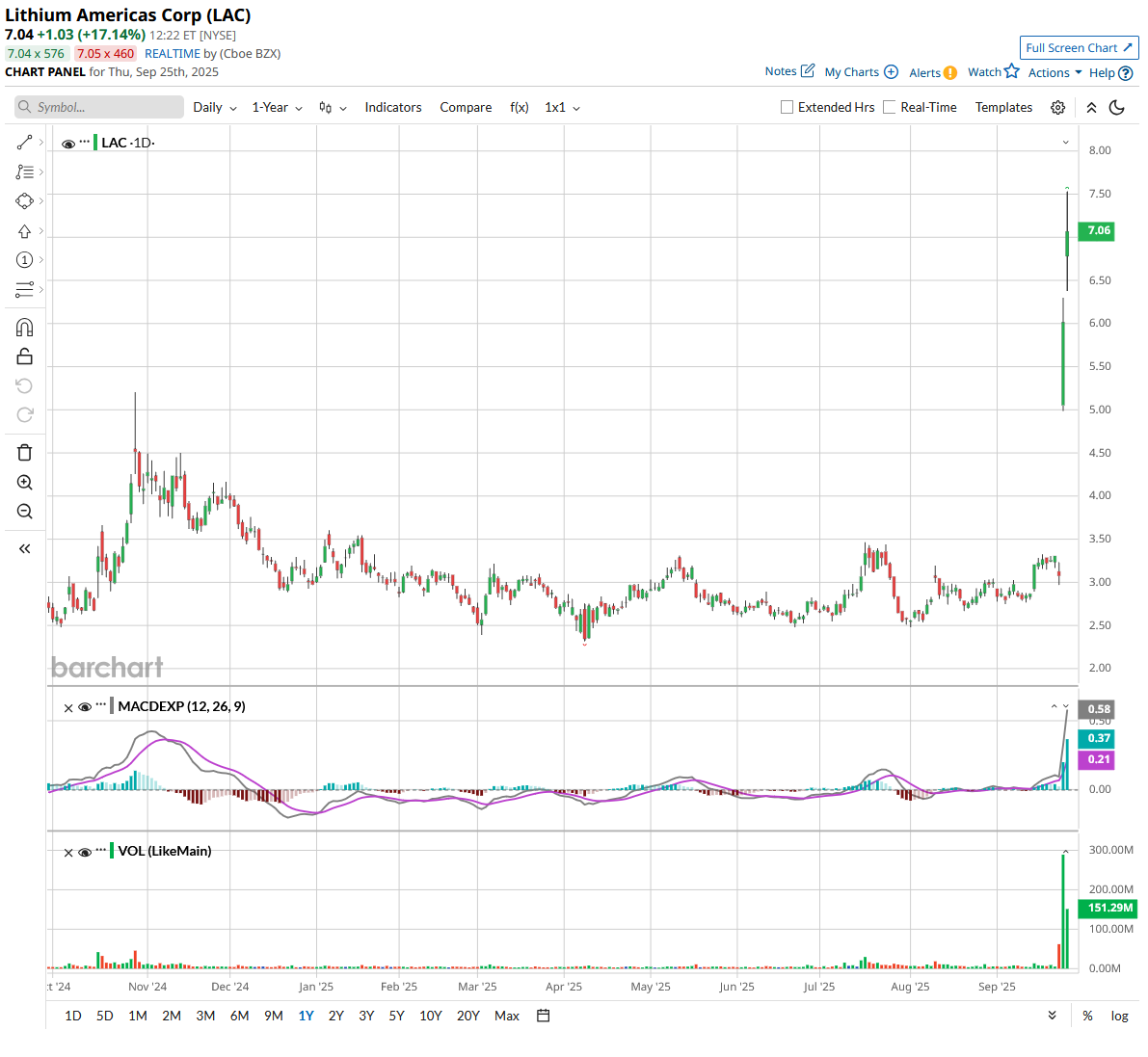Collapse the left drawing toolbar
1148x1057 pixels.
coord(24,549)
